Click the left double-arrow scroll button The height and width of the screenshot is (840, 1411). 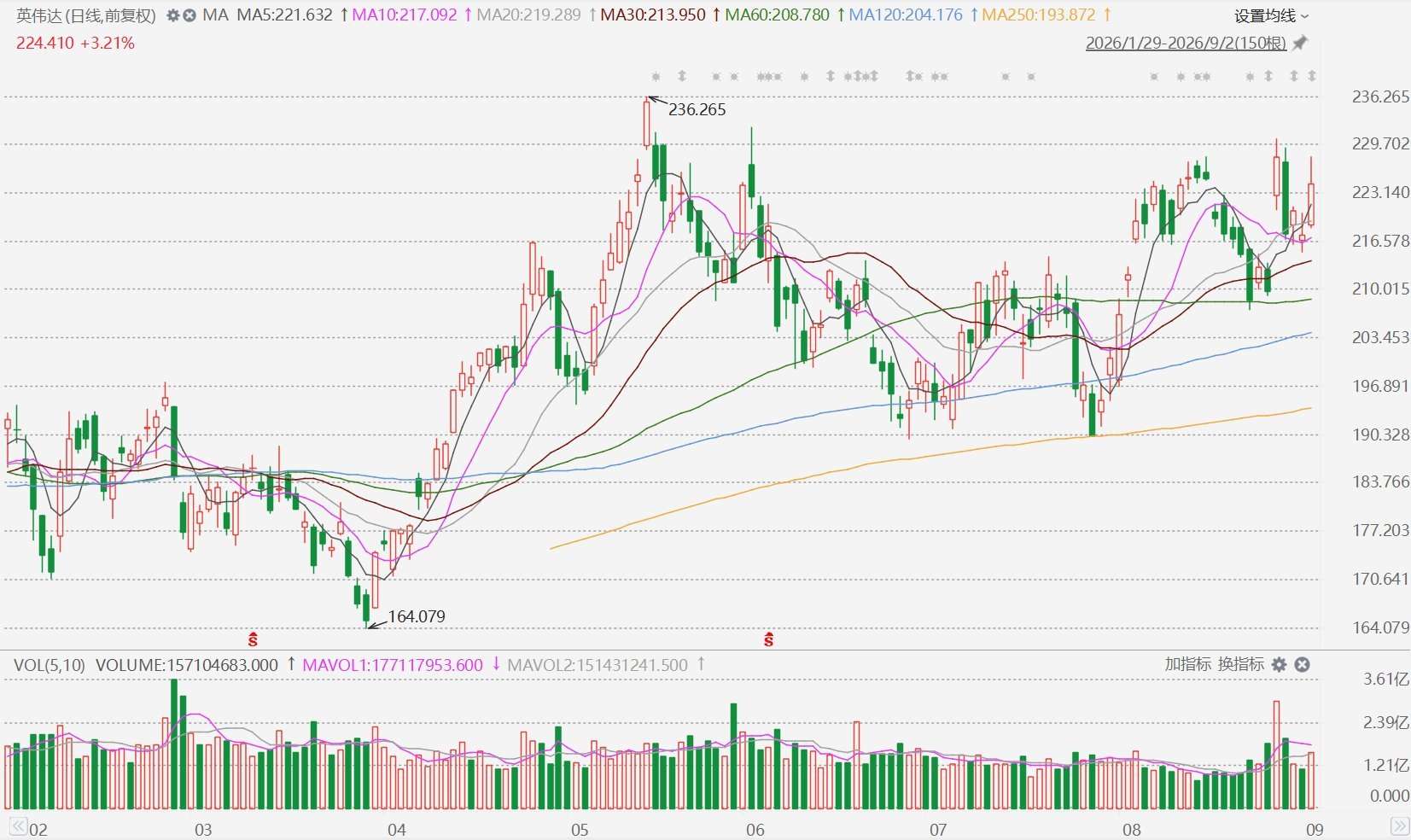(x=17, y=825)
